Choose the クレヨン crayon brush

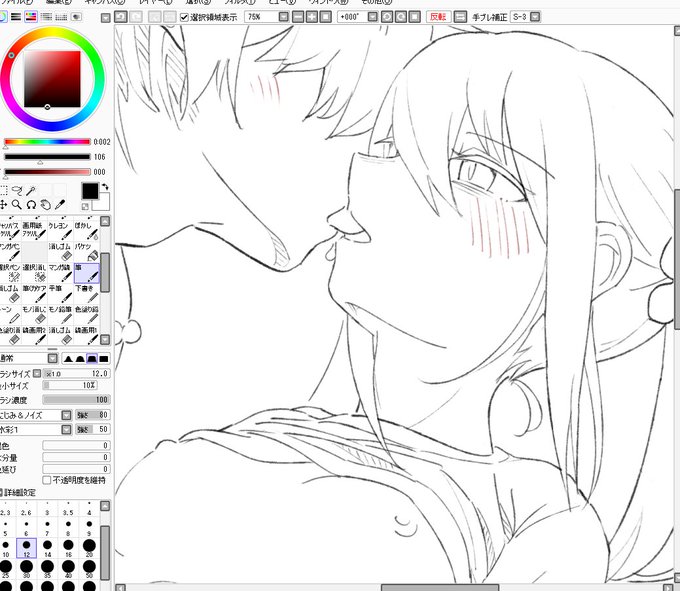pos(60,230)
